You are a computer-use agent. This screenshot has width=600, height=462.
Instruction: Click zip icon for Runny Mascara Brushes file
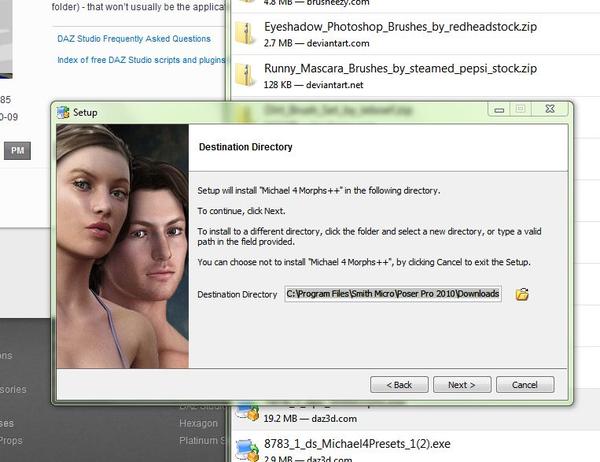pos(245,75)
